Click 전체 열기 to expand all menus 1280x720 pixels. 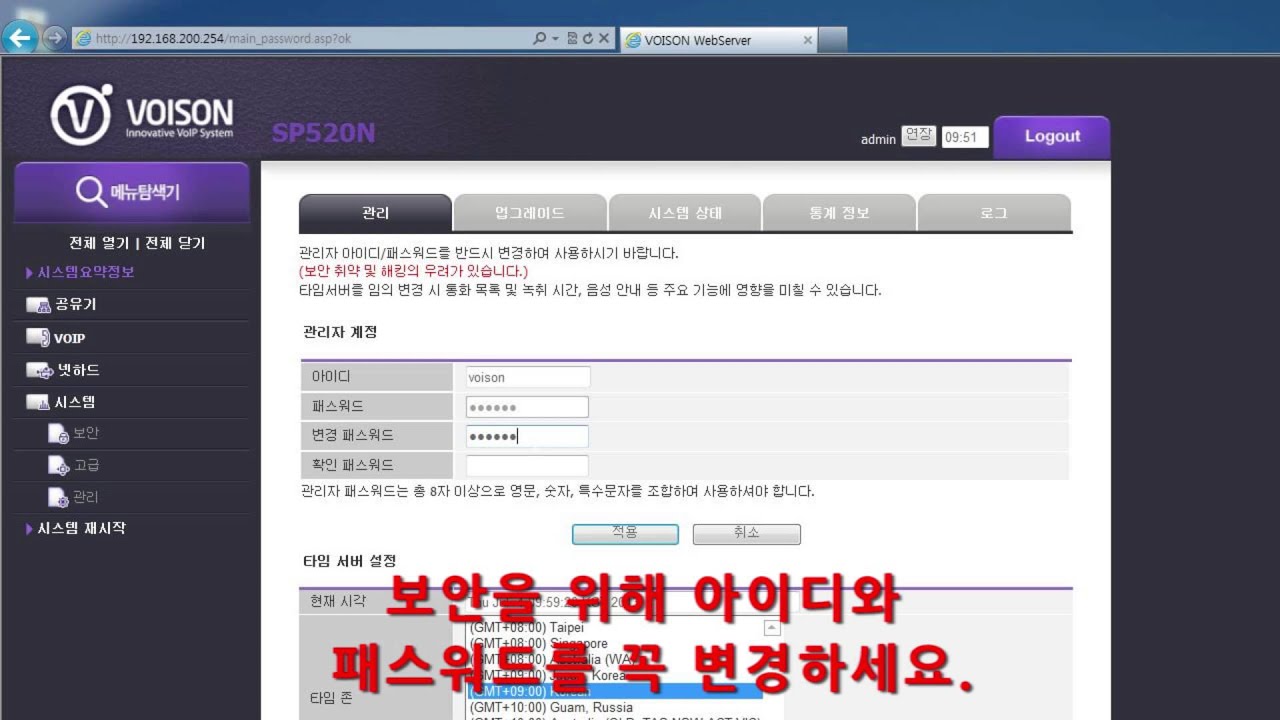coord(99,243)
